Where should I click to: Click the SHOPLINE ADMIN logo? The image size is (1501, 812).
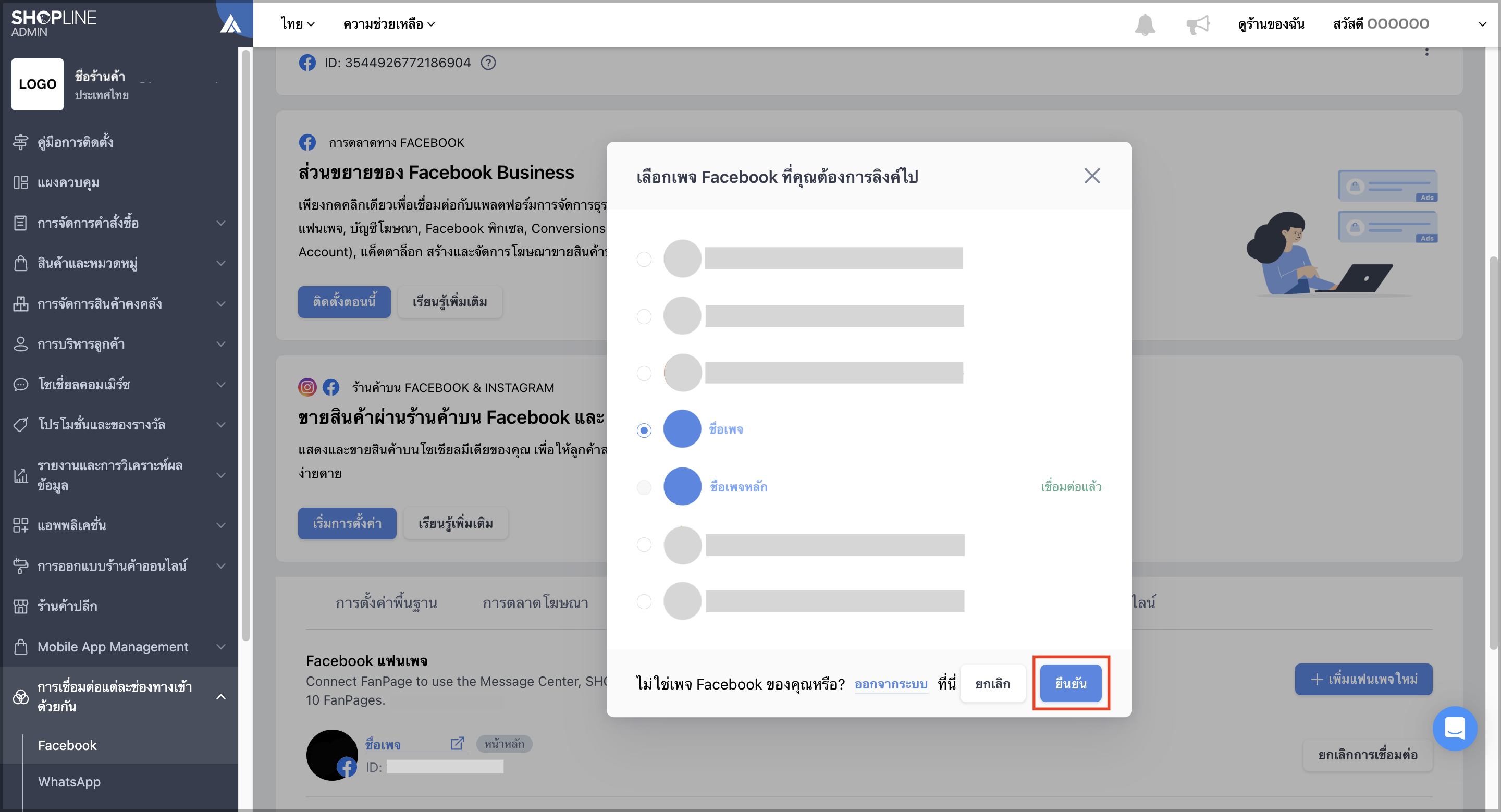click(x=54, y=23)
